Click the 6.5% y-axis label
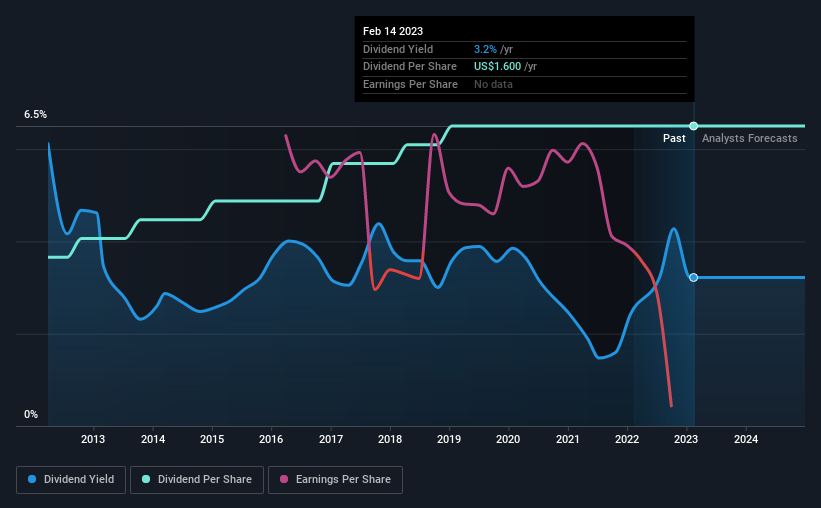 (x=36, y=115)
